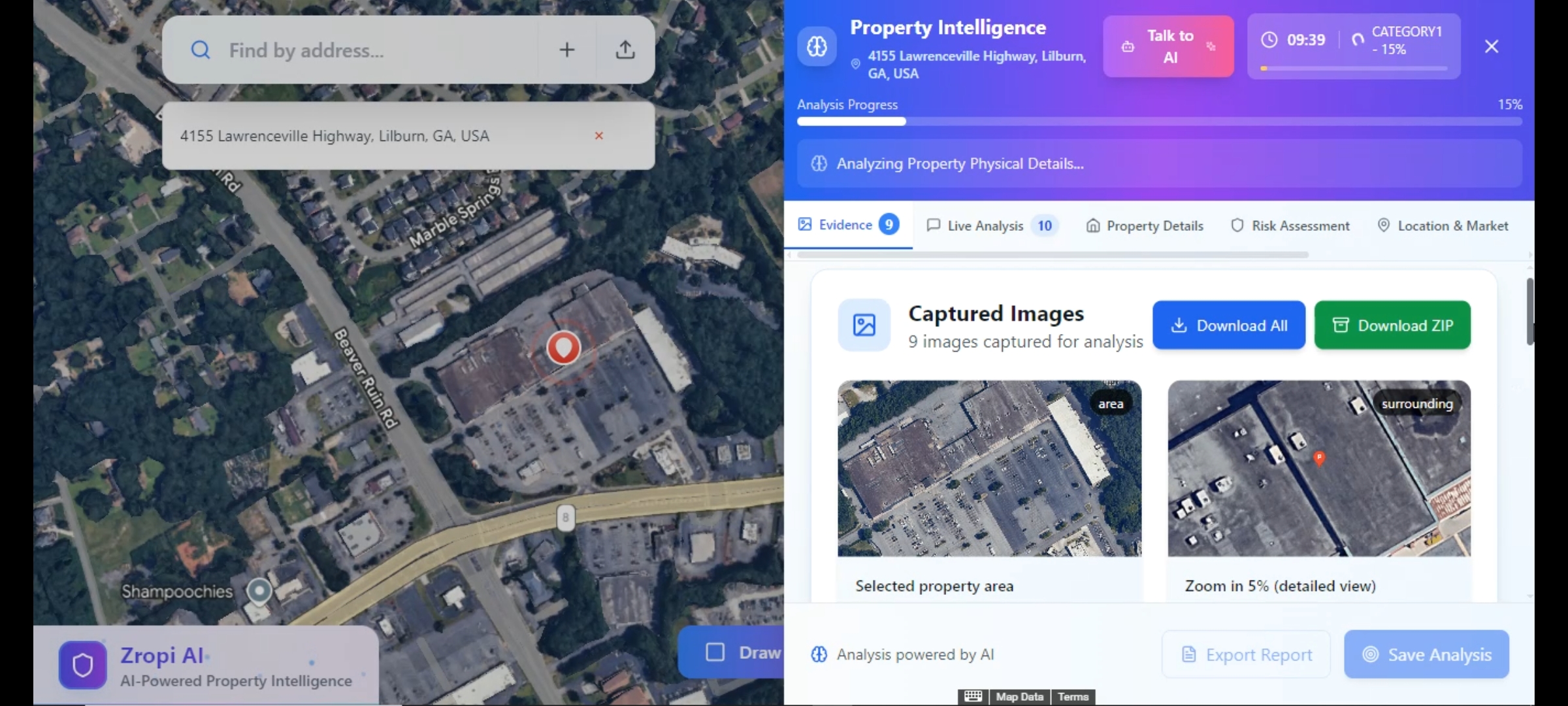Click the Analysis Progress bar

point(1160,121)
